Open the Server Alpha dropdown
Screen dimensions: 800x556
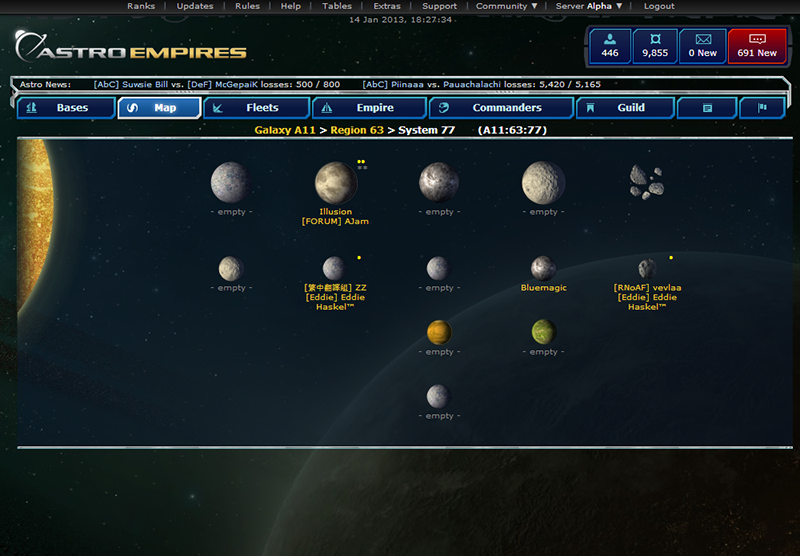pos(589,6)
